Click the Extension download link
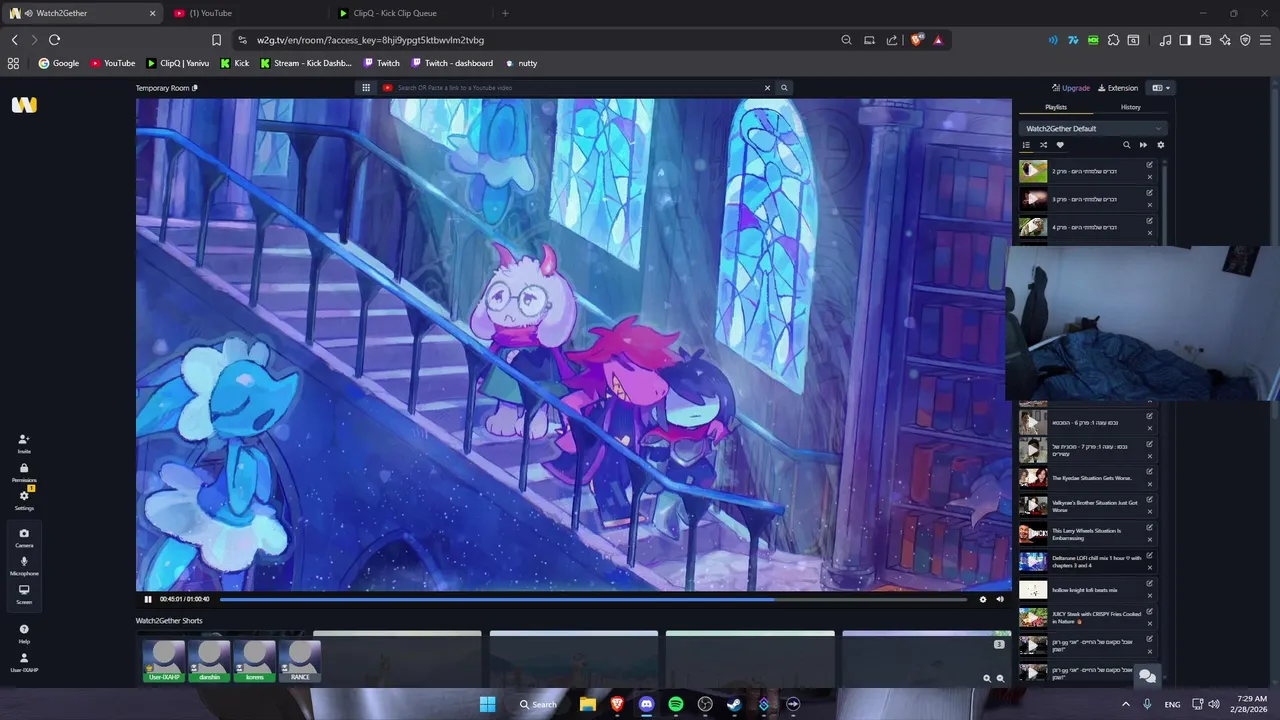This screenshot has width=1280, height=720. click(1118, 88)
